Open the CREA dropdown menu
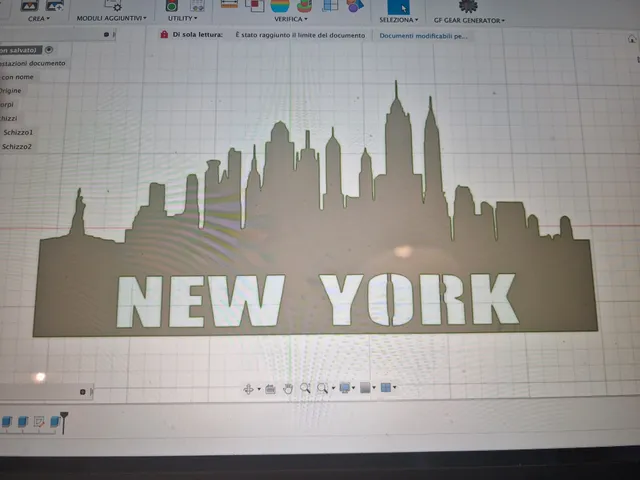 tap(39, 19)
